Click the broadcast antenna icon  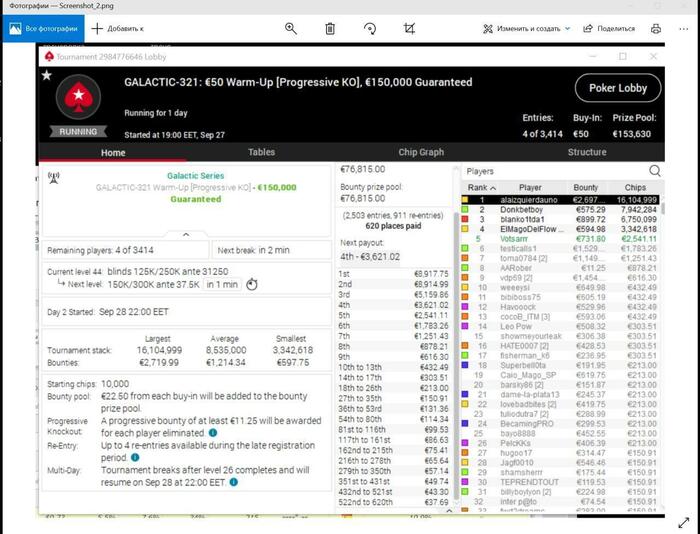click(54, 178)
